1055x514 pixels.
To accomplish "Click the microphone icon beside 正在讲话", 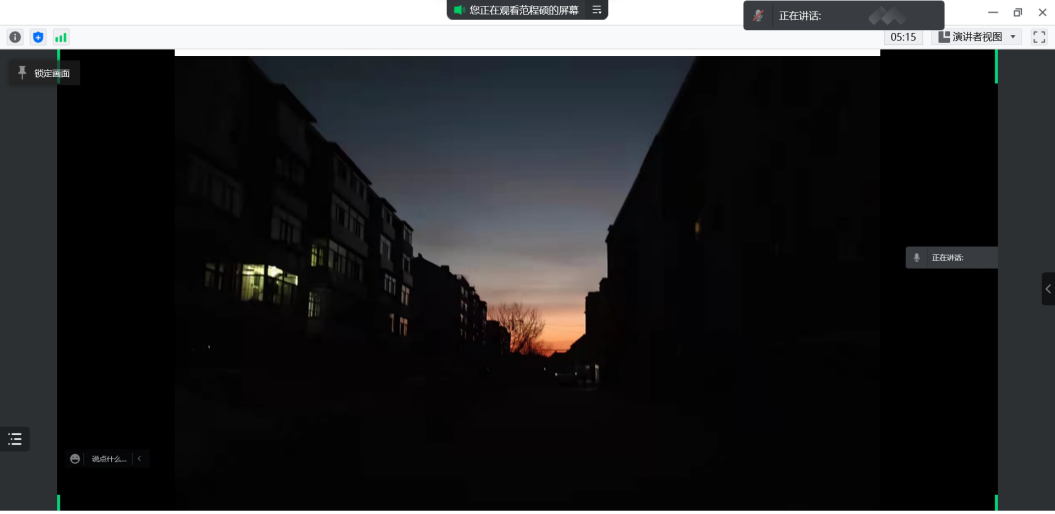I will point(916,258).
